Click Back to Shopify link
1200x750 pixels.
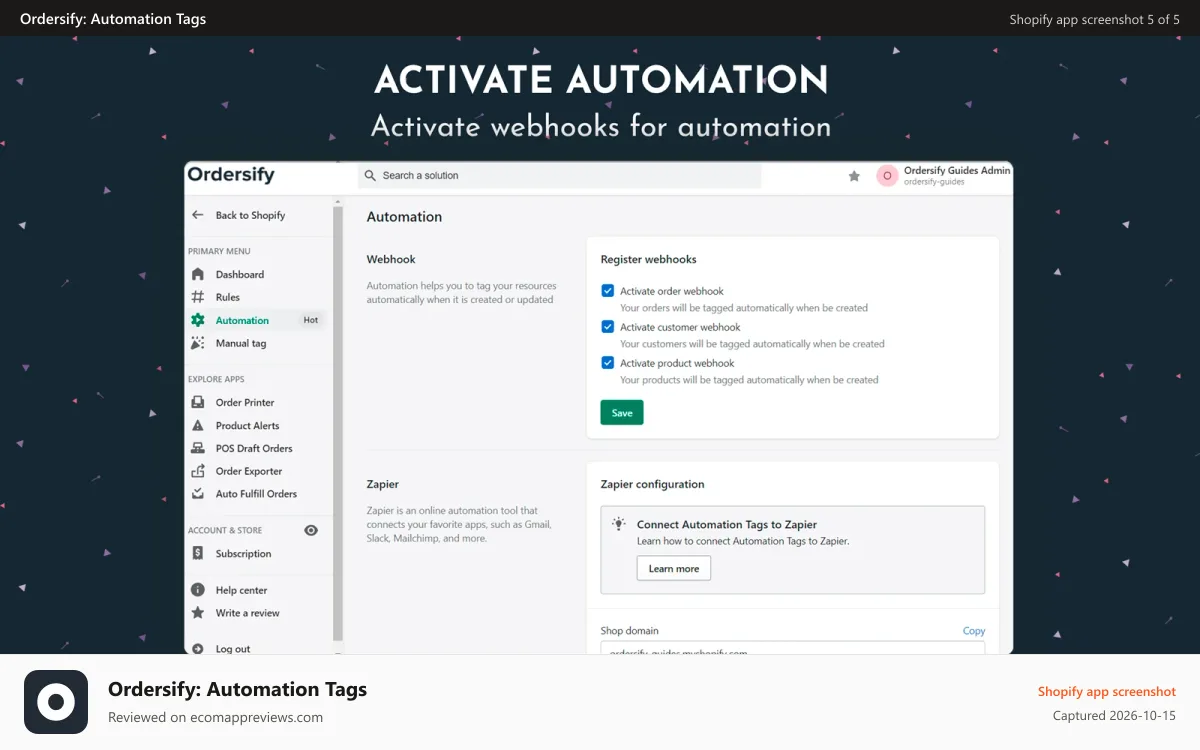click(250, 215)
